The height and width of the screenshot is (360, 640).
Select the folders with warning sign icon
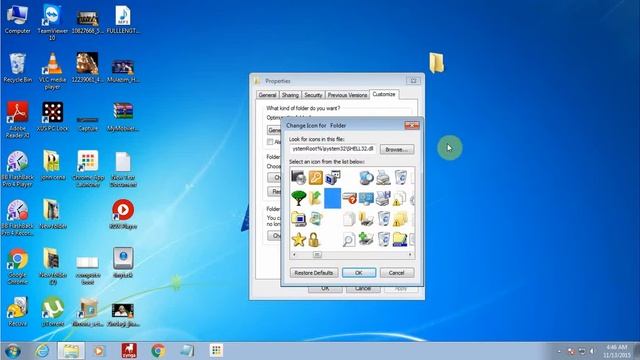[x=400, y=219]
